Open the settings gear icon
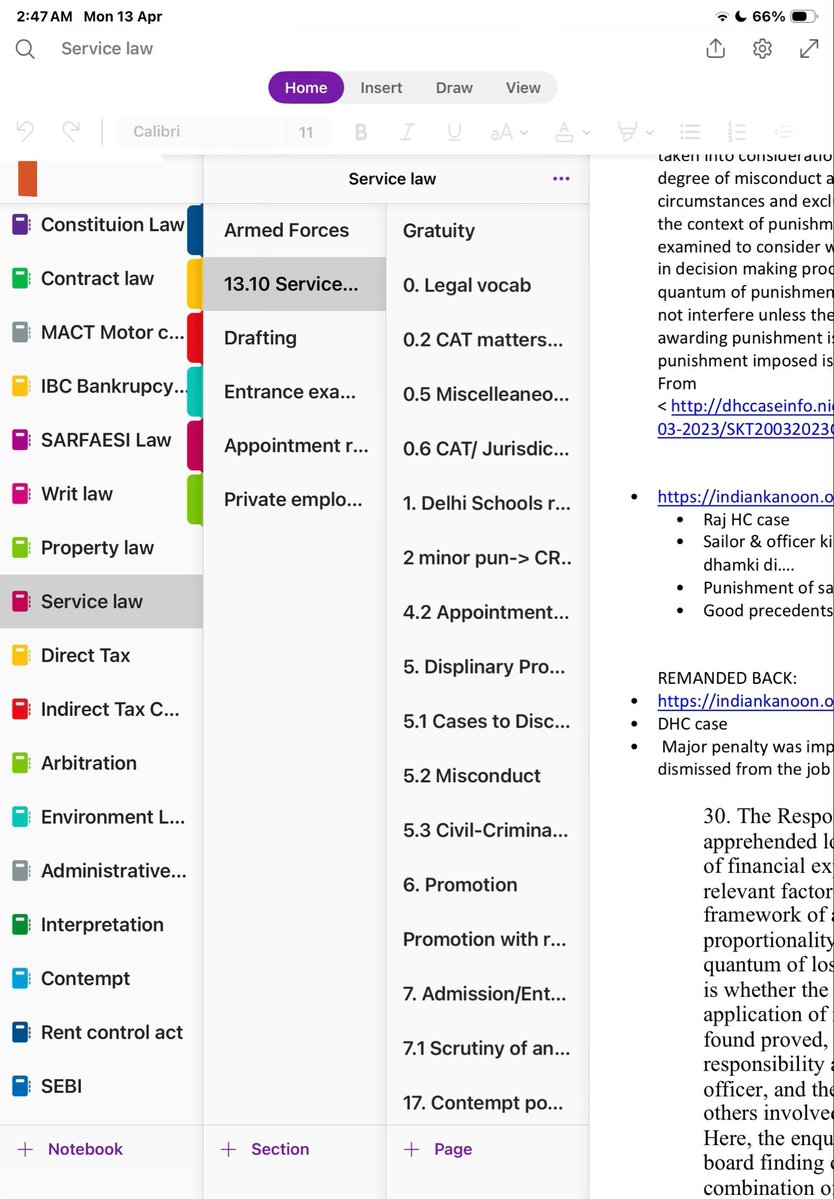The width and height of the screenshot is (834, 1199). [762, 49]
